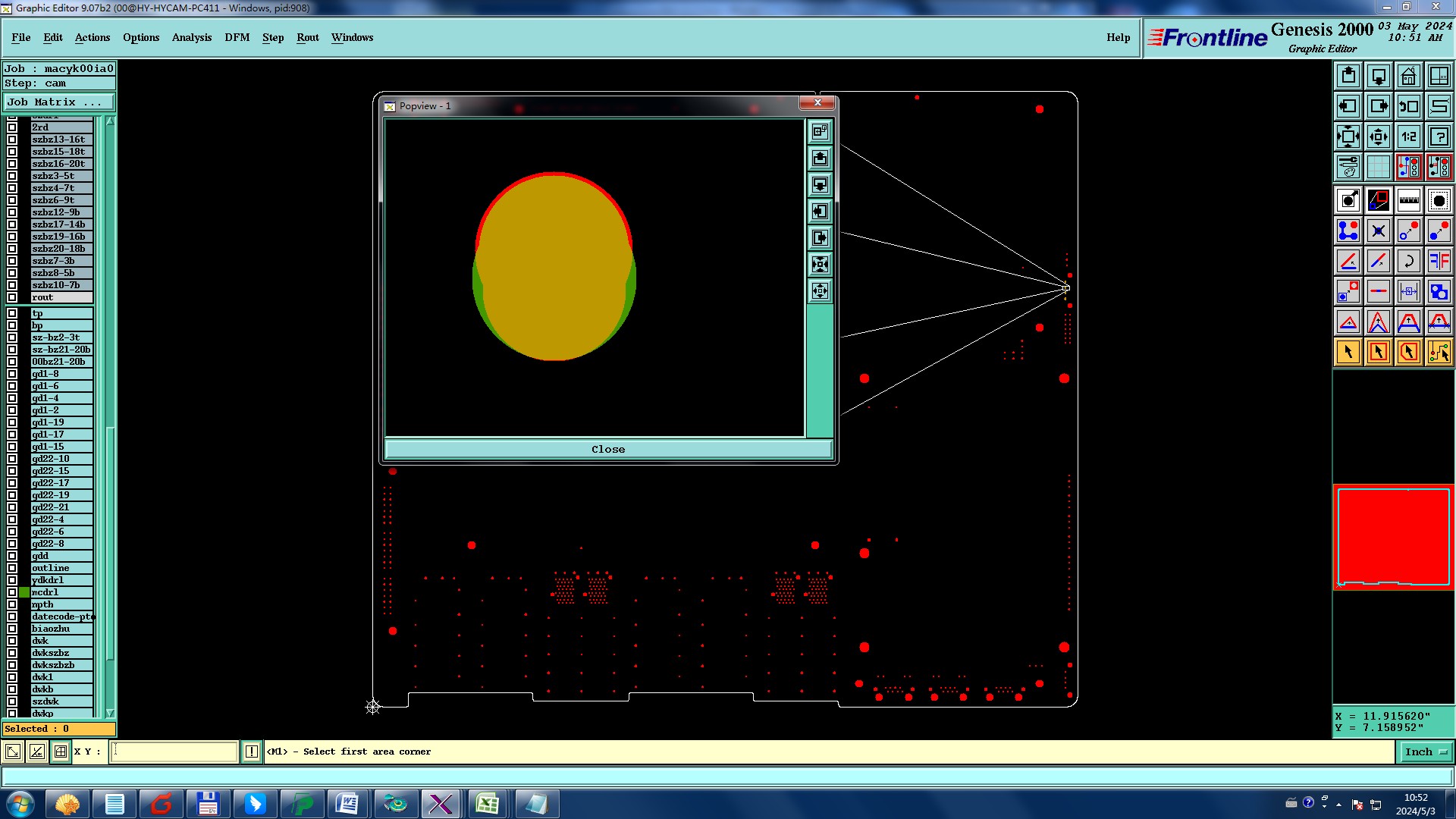Open the Inch units dropdown
Image resolution: width=1456 pixels, height=819 pixels.
tap(1426, 752)
